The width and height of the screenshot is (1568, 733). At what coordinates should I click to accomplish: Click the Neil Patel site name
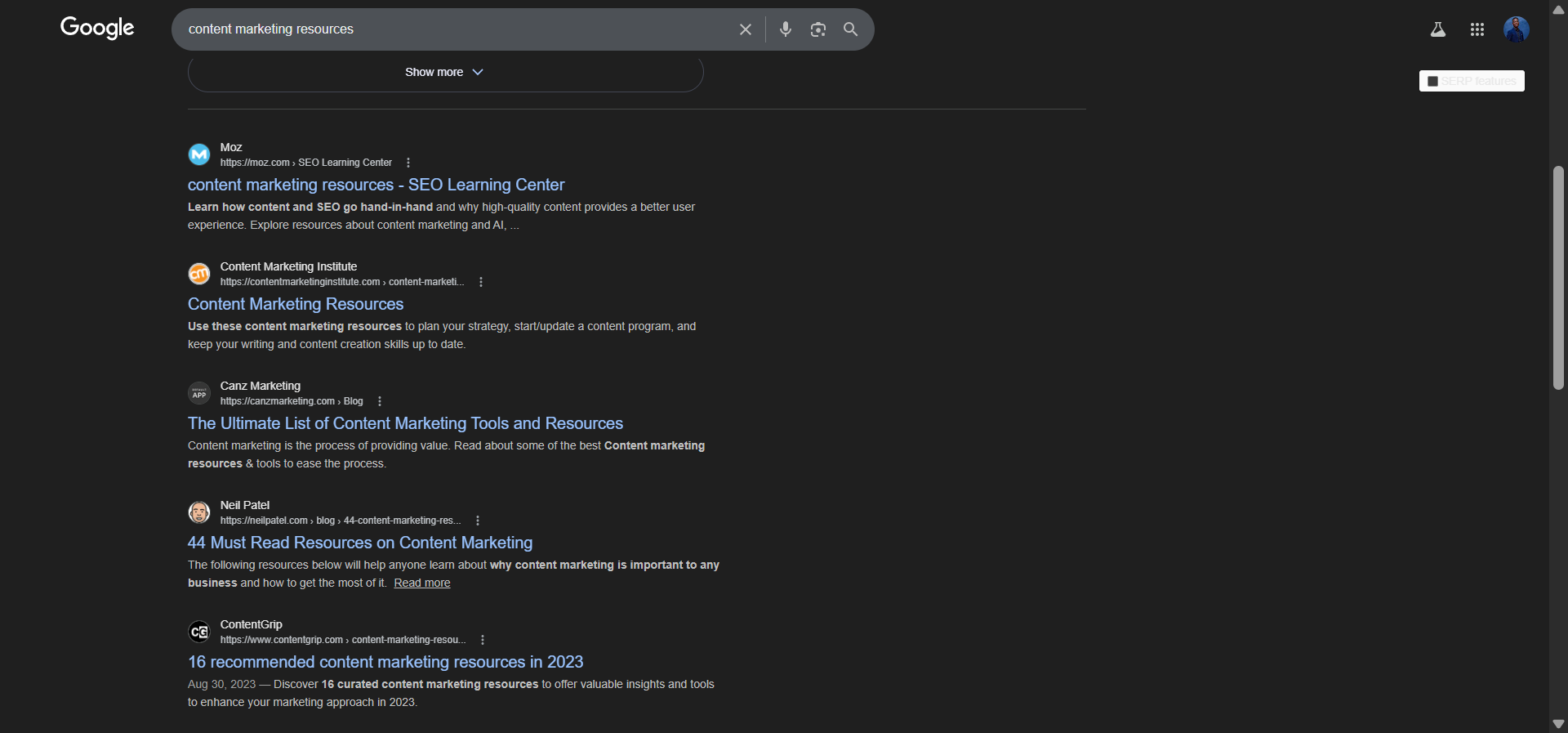pos(245,505)
